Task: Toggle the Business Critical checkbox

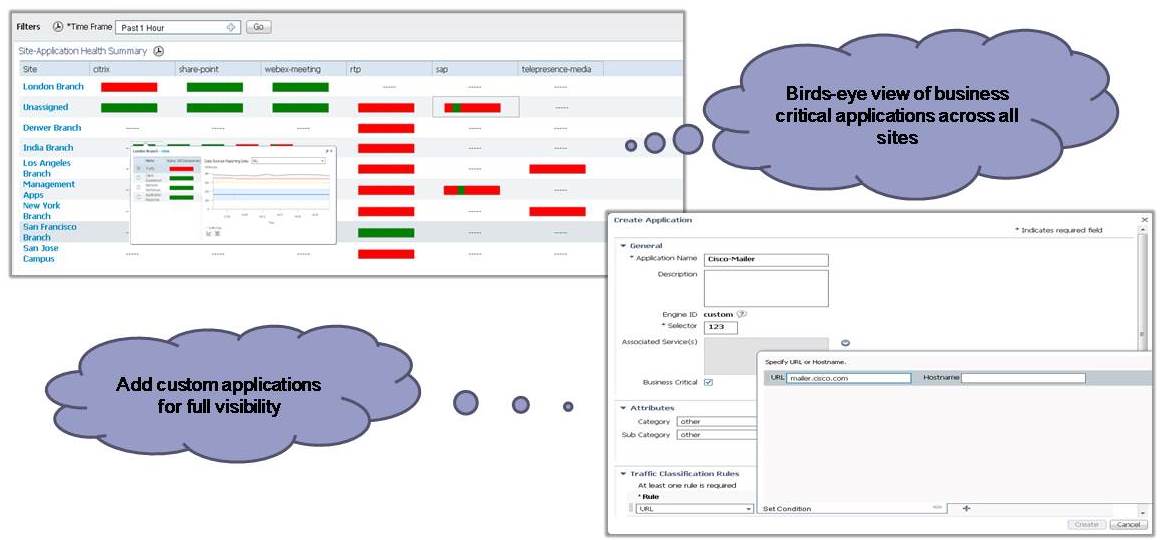Action: (708, 382)
